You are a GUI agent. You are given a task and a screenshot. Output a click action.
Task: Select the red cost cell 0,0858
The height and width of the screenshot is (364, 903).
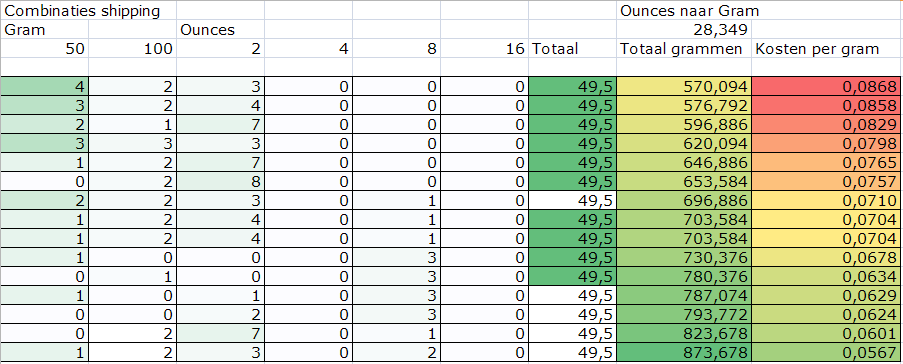tap(826, 105)
